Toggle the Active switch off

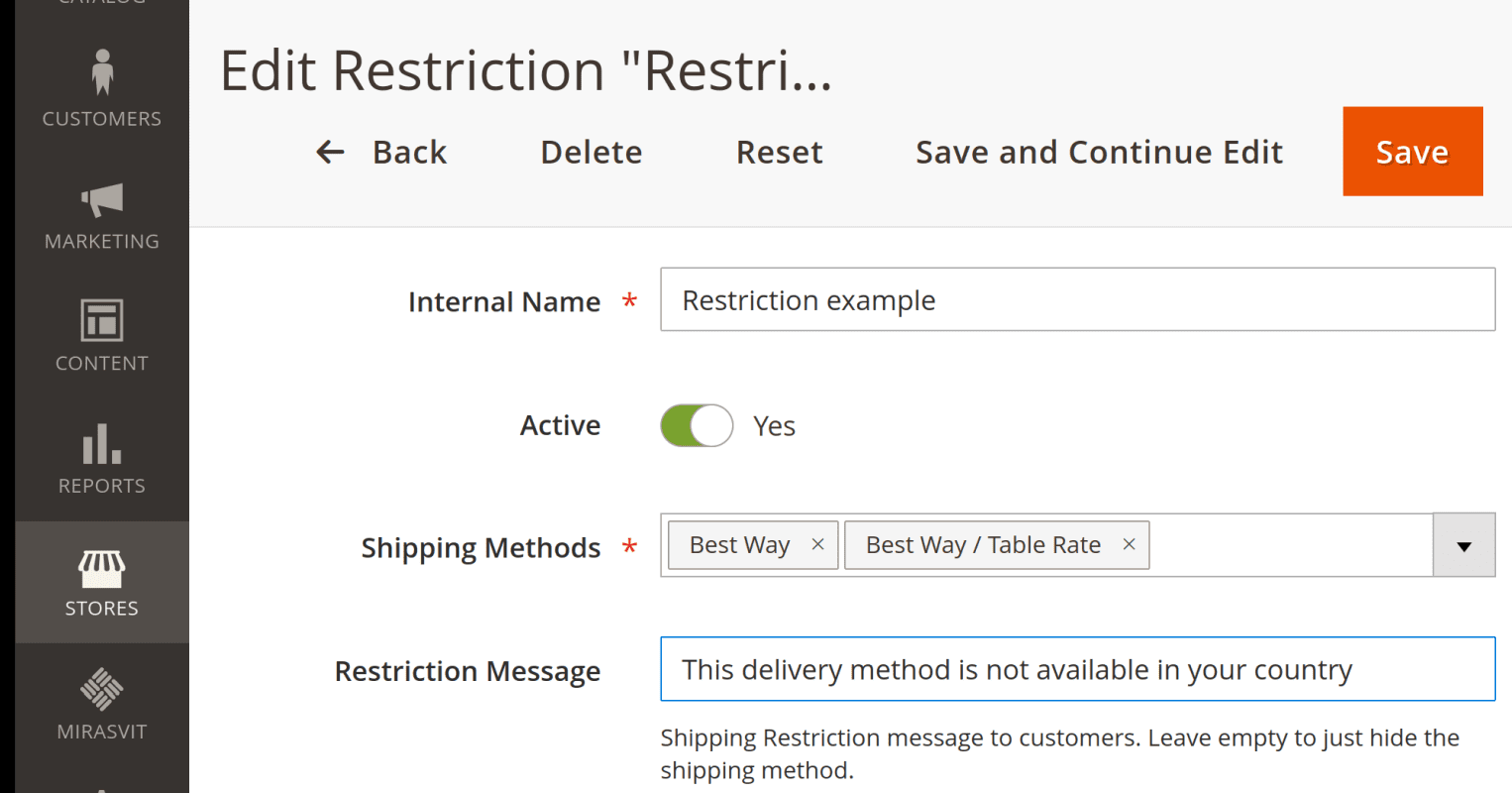click(x=697, y=425)
